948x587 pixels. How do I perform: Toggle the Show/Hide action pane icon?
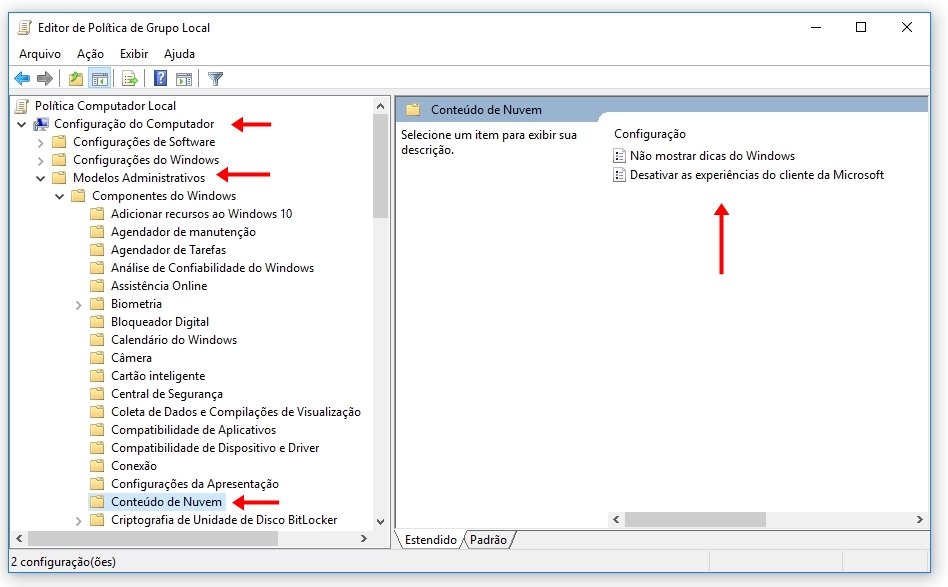click(x=184, y=79)
